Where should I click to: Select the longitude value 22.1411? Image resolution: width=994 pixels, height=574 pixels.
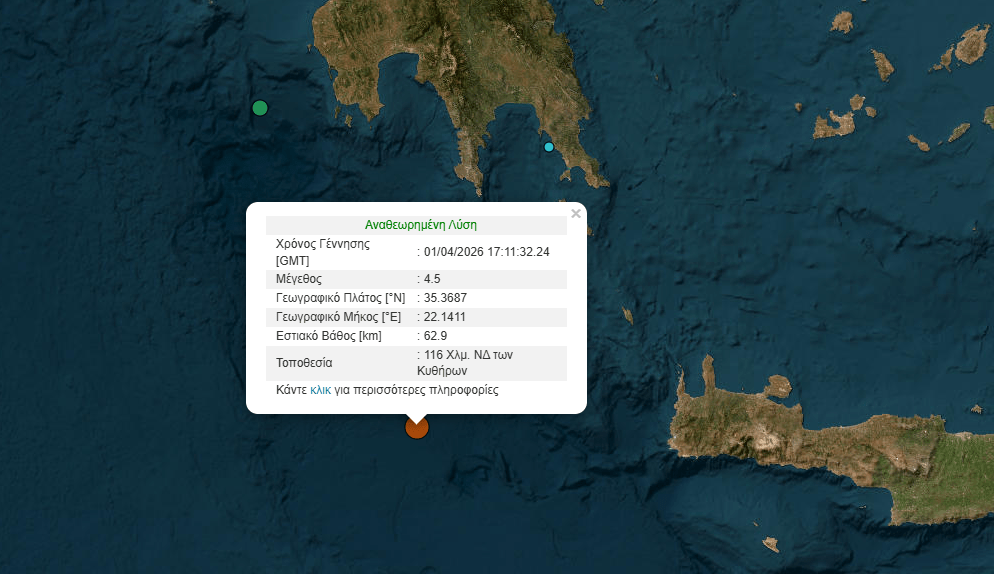click(x=445, y=317)
